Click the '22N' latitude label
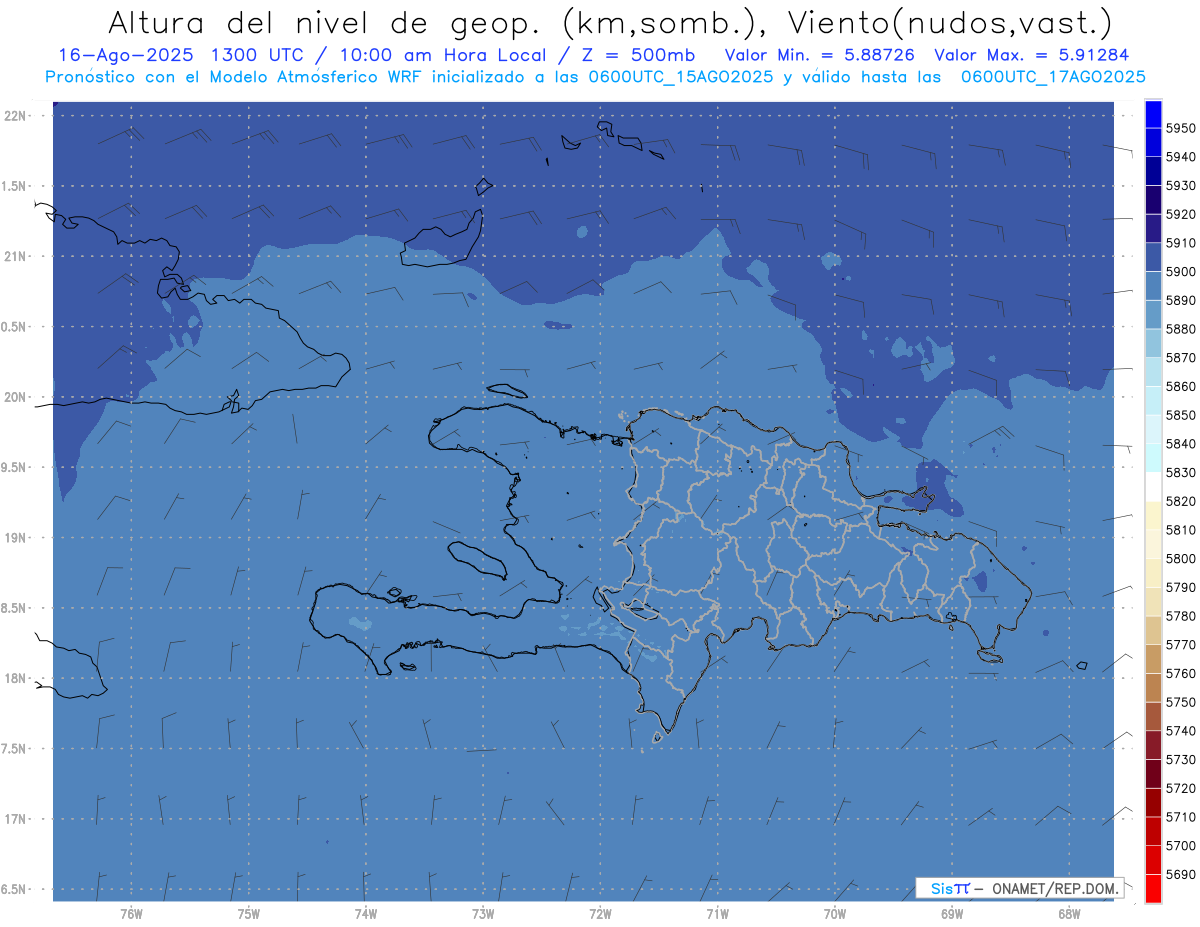The image size is (1200, 927). (16, 116)
